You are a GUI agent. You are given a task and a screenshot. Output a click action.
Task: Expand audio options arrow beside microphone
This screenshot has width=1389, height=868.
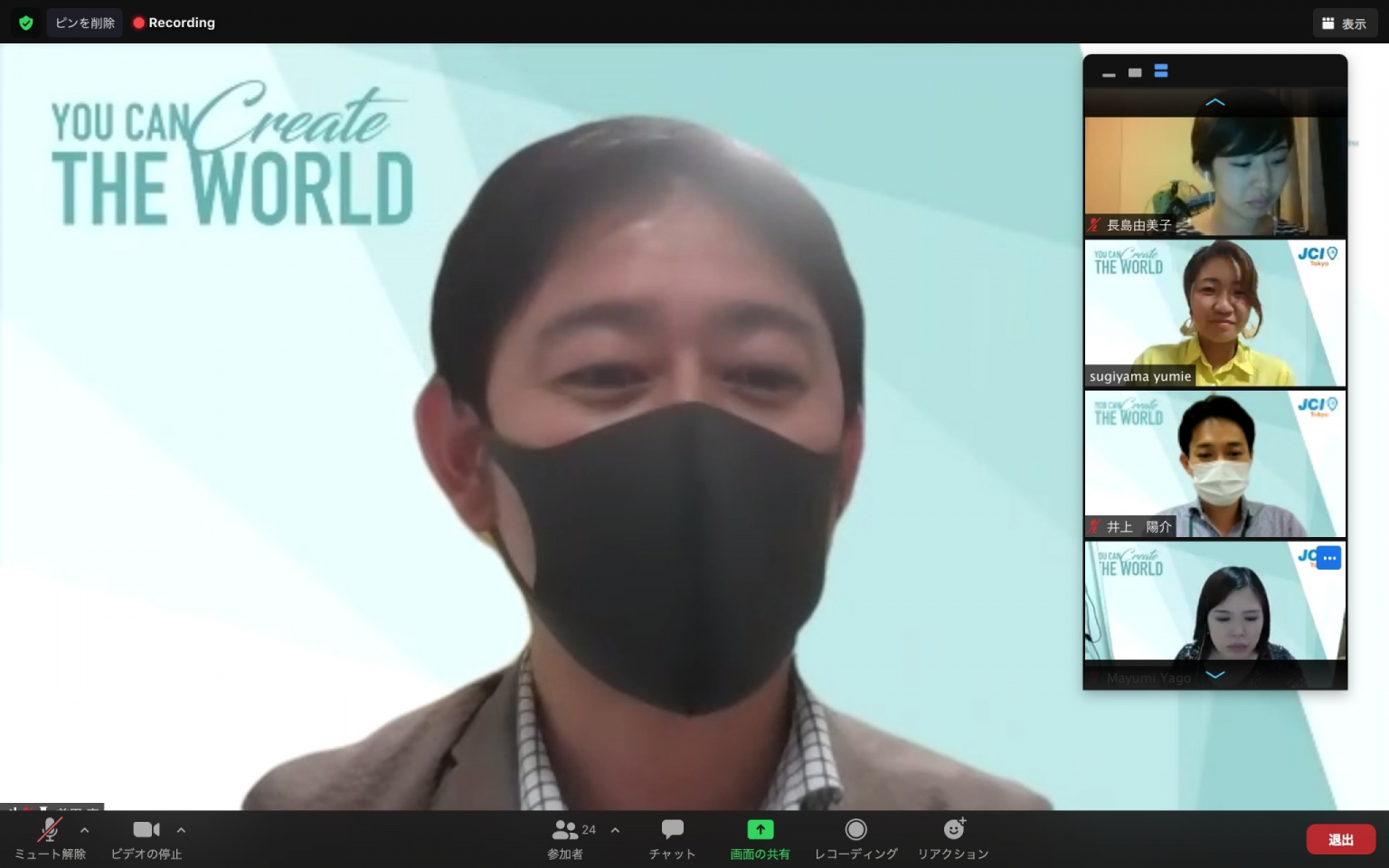85,829
